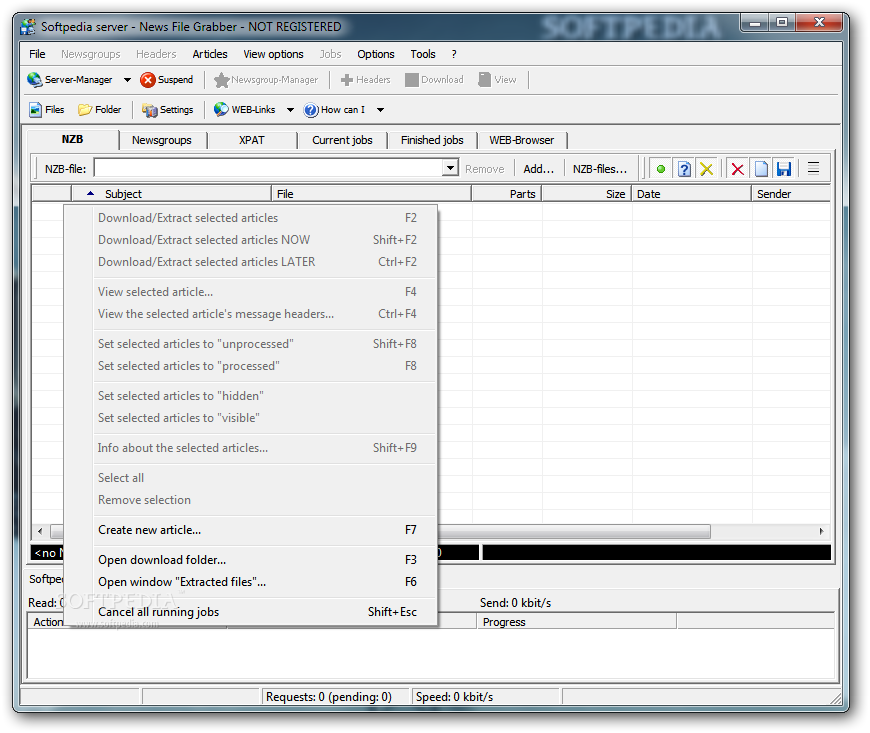Open the Settings toolbar button
Image resolution: width=870 pixels, height=733 pixels.
pyautogui.click(x=168, y=110)
